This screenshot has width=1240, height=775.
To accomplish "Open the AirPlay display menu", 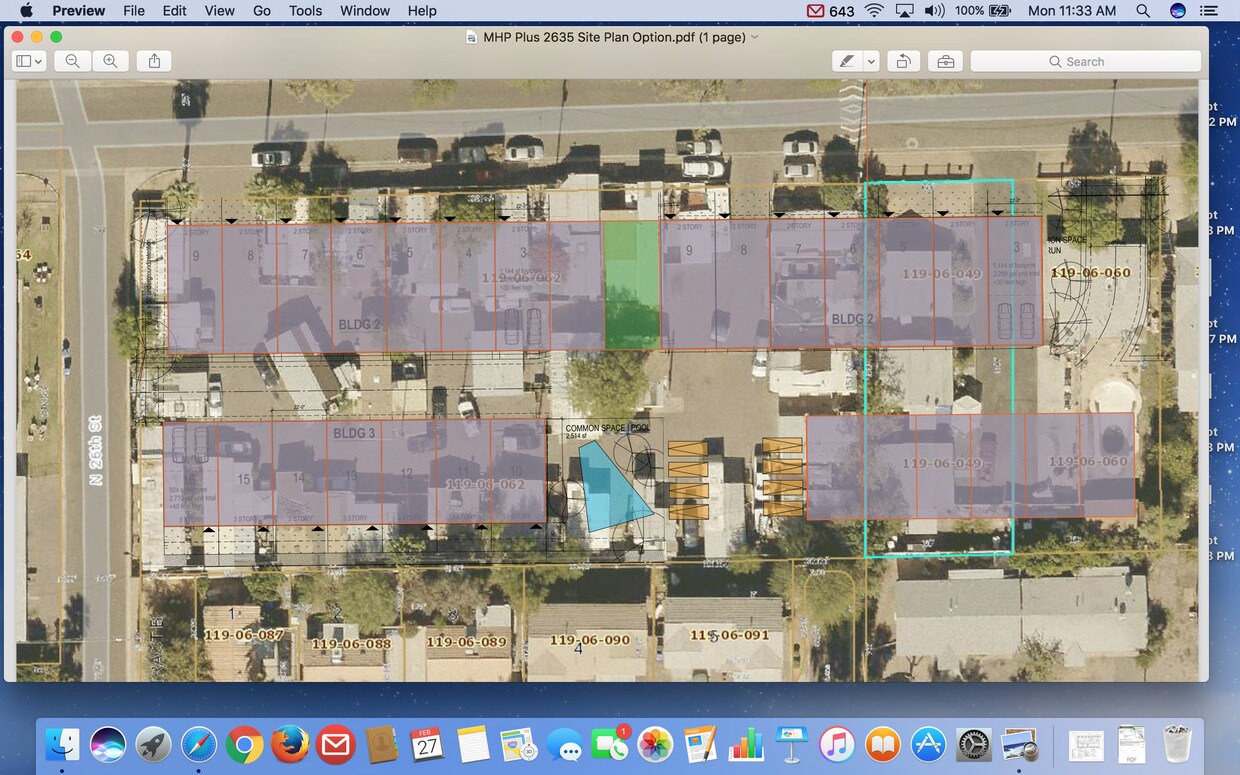I will point(905,11).
